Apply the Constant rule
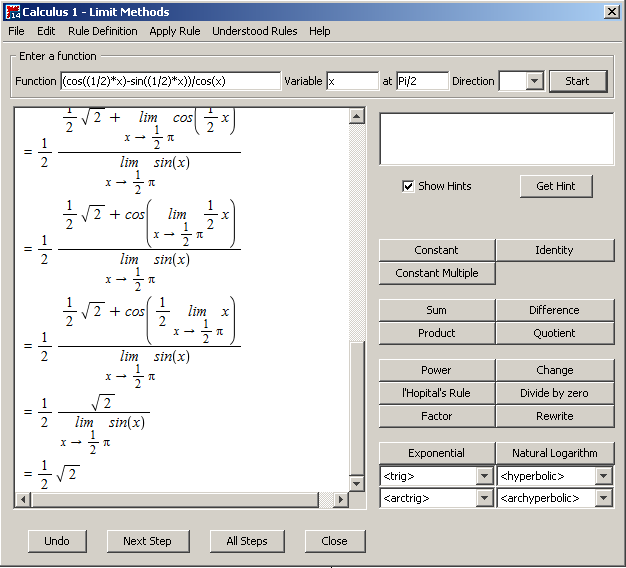This screenshot has height=568, width=626. pyautogui.click(x=437, y=250)
